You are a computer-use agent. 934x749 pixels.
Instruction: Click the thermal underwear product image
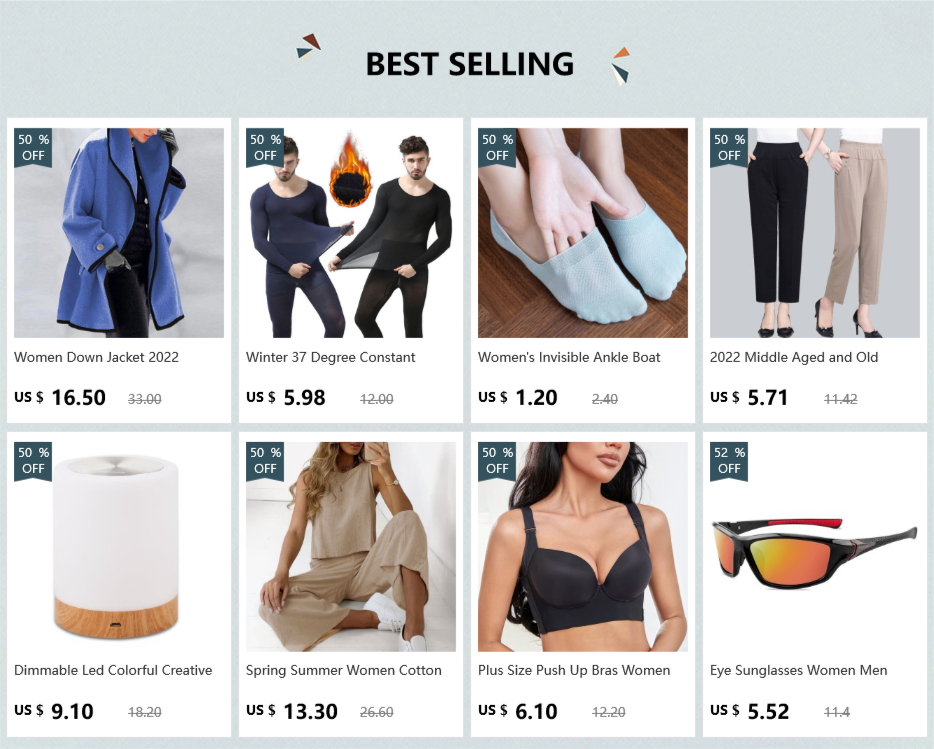(x=351, y=233)
